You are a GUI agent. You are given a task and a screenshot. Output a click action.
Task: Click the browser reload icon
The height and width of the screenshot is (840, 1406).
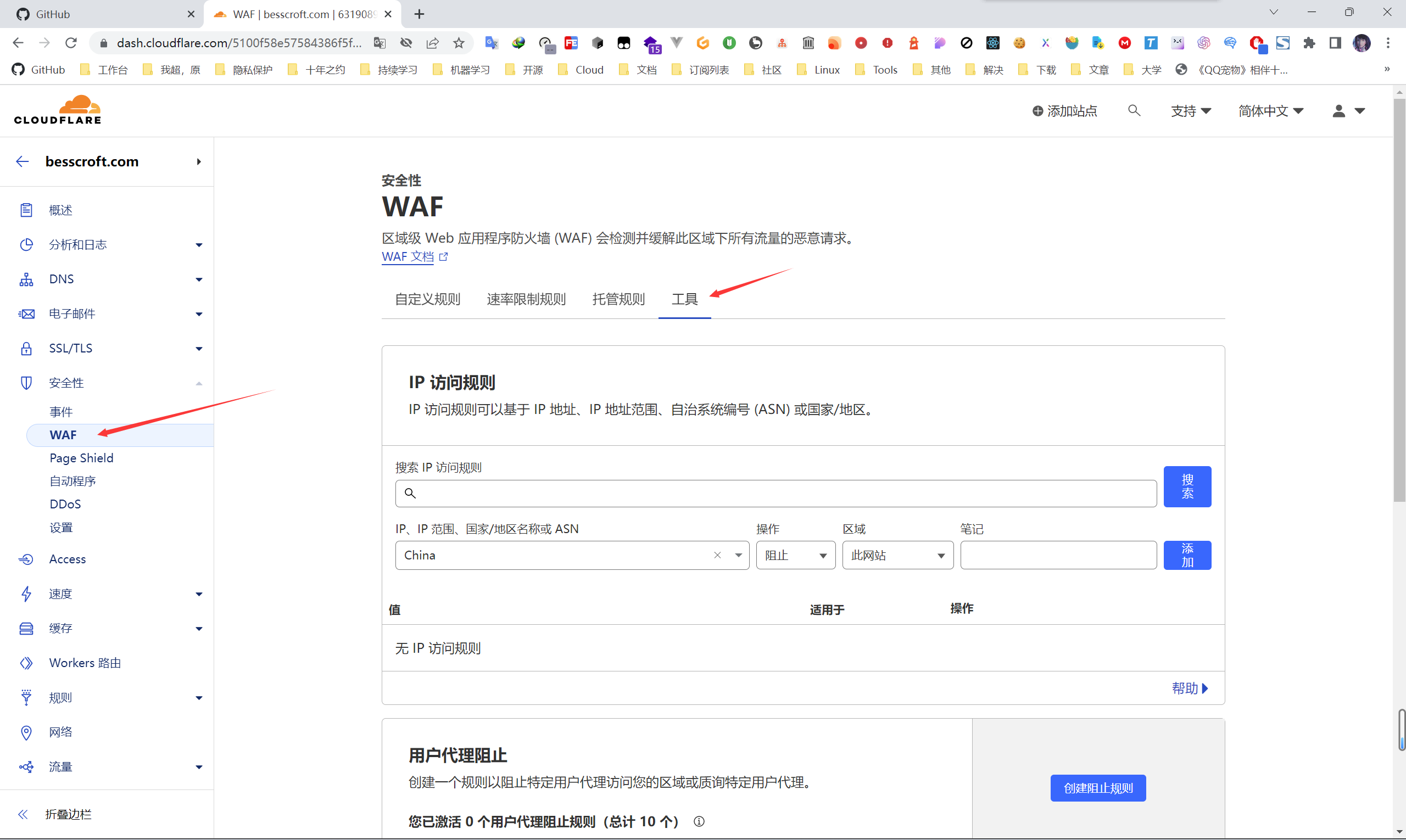pyautogui.click(x=71, y=43)
